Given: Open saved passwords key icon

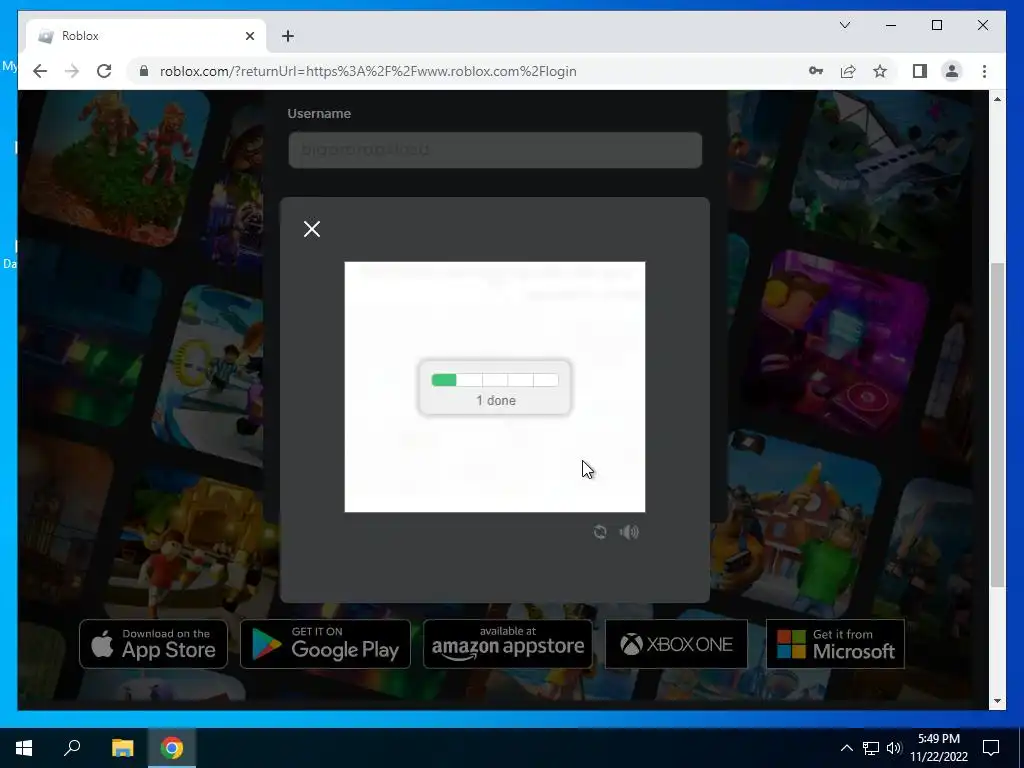Looking at the screenshot, I should tap(816, 71).
